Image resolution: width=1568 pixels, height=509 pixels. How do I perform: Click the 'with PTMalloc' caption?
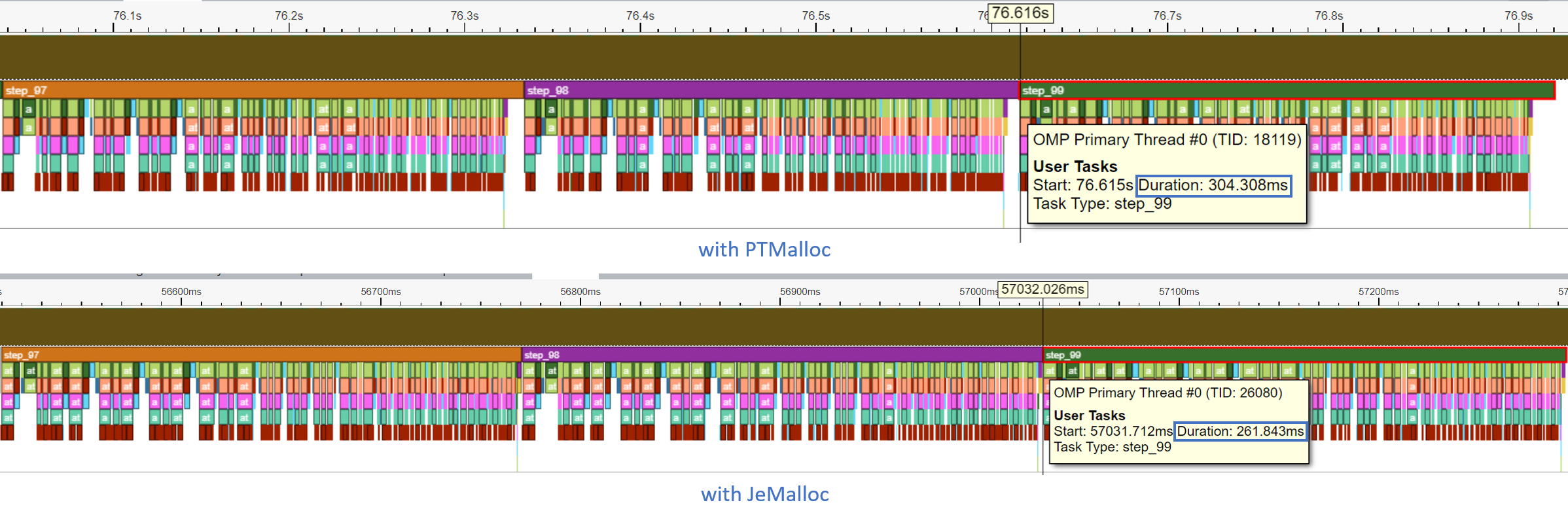(x=764, y=249)
